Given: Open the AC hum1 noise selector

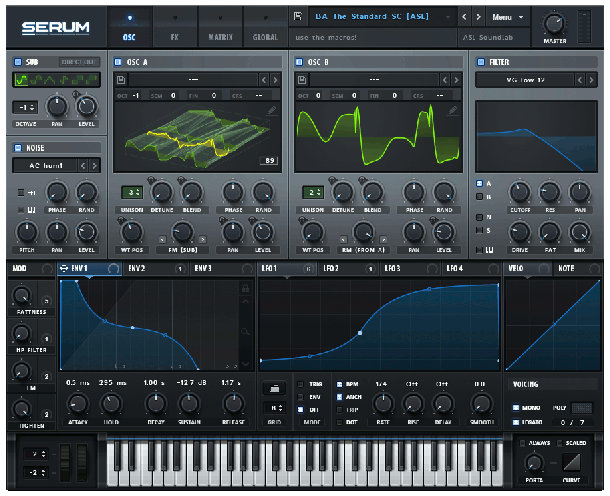Looking at the screenshot, I should (46, 166).
